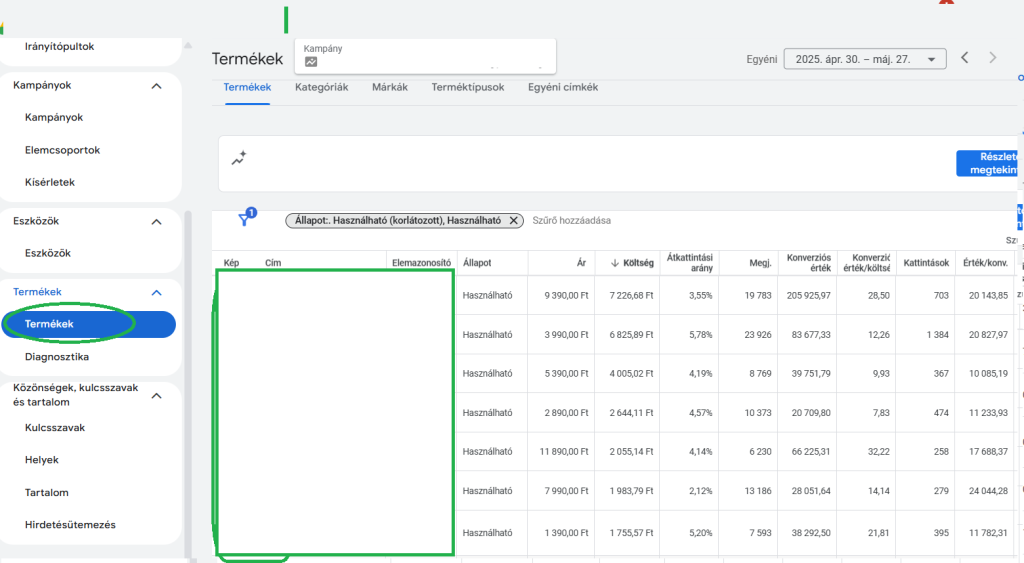
Task: Open the Kampány selector box
Action: tap(425, 55)
